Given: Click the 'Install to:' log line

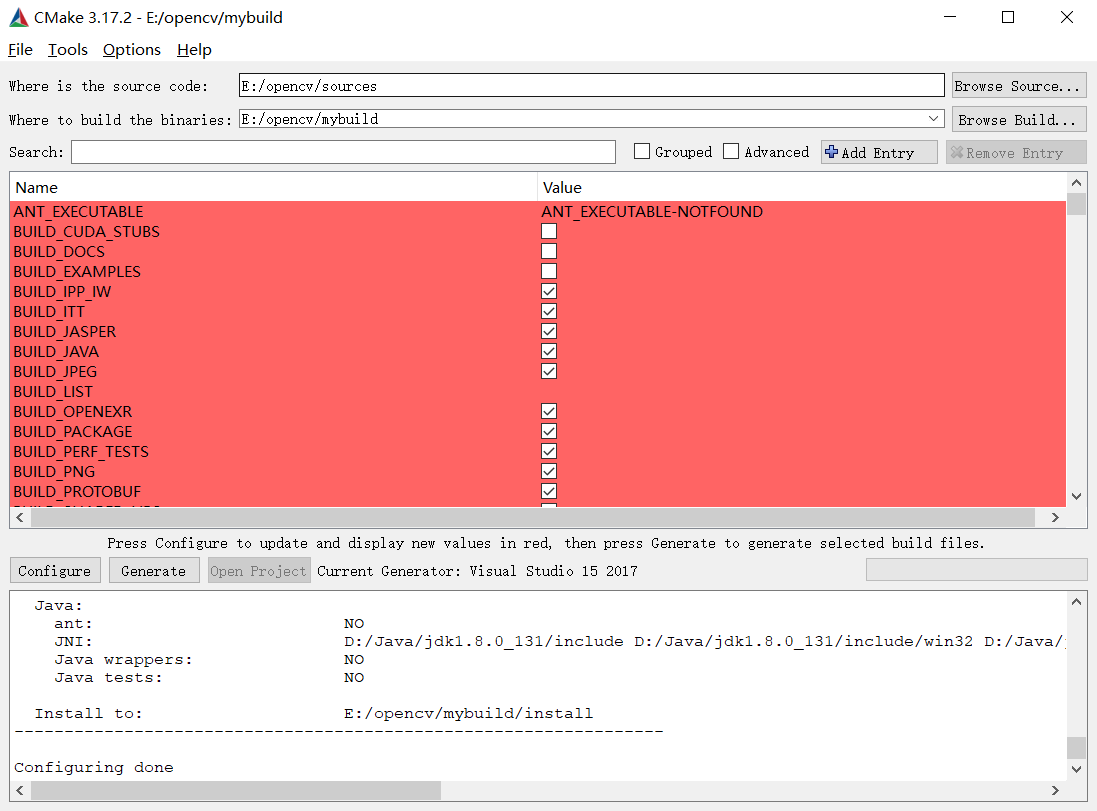Looking at the screenshot, I should pyautogui.click(x=313, y=714).
